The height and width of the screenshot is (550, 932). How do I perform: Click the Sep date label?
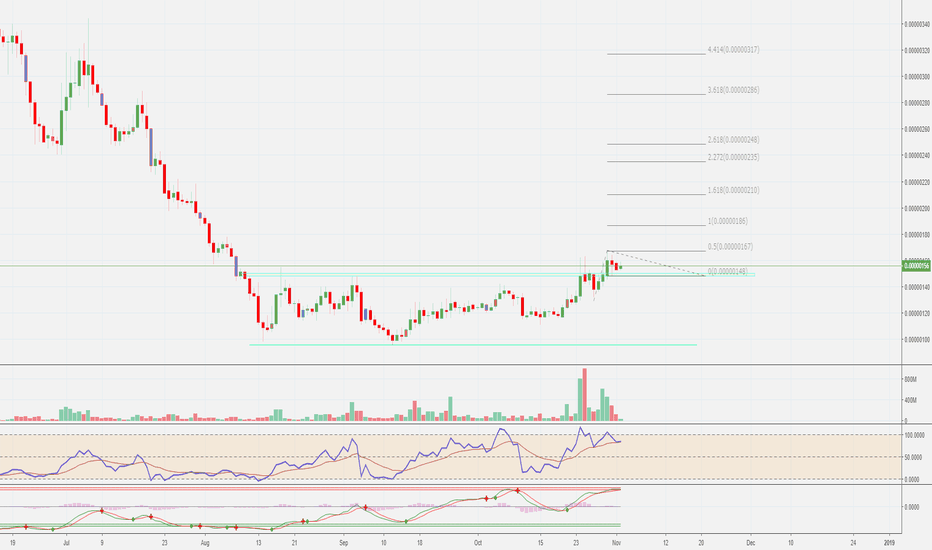pyautogui.click(x=343, y=543)
